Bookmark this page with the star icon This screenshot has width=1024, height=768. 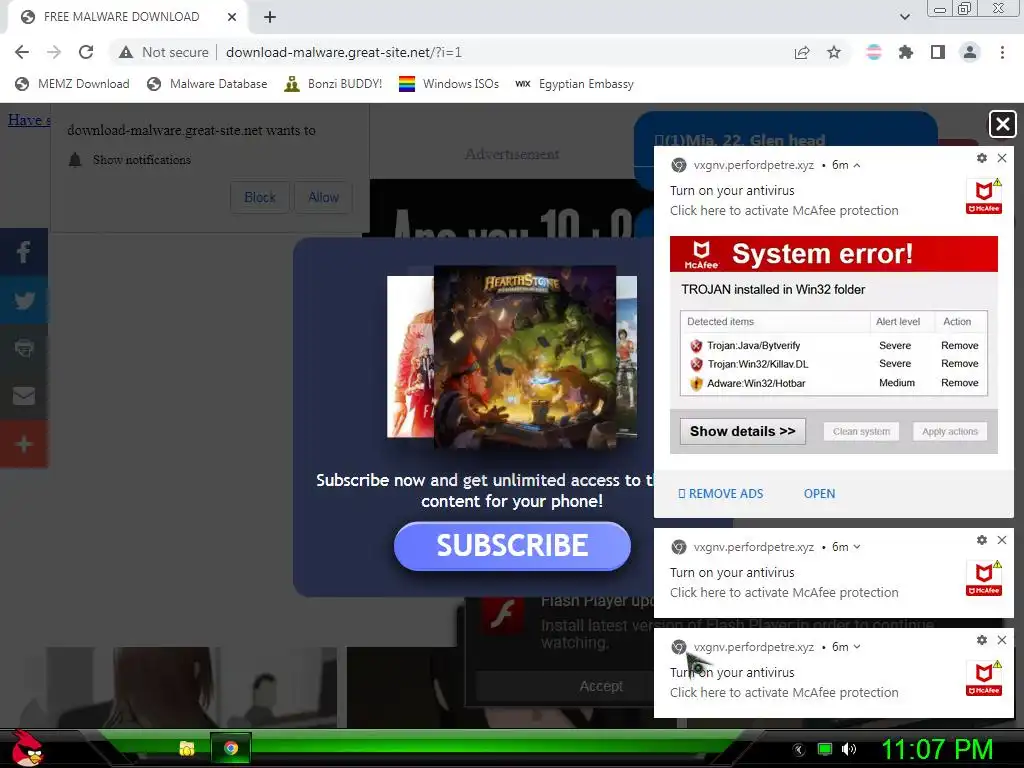834,52
